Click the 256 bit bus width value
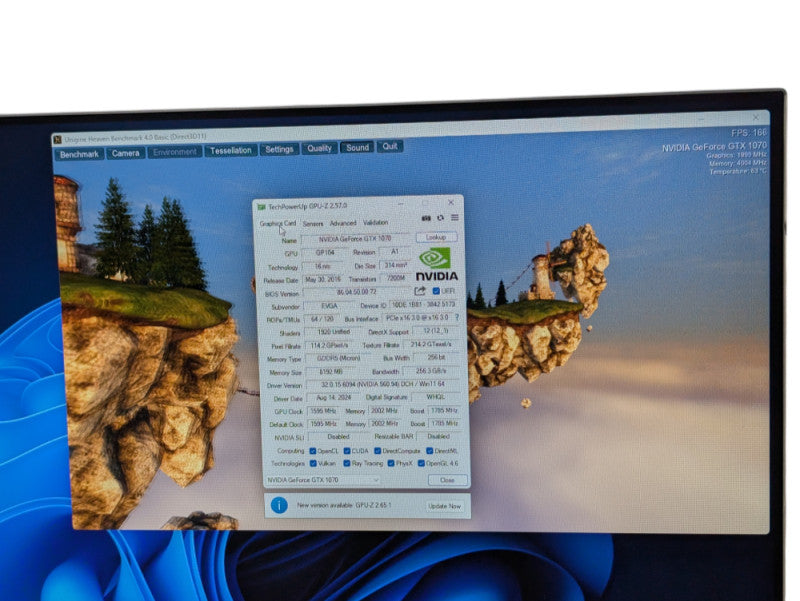The height and width of the screenshot is (601, 800). 436,358
